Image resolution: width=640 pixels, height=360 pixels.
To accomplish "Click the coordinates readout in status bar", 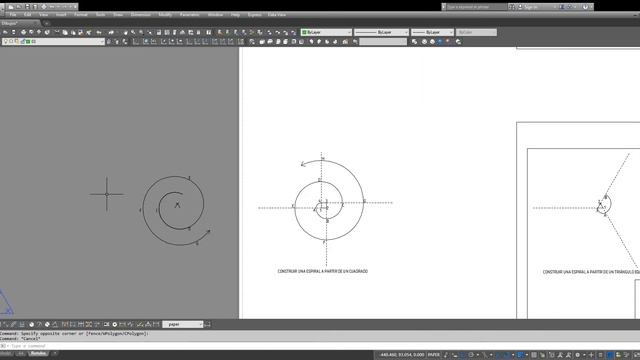I will tap(402, 355).
